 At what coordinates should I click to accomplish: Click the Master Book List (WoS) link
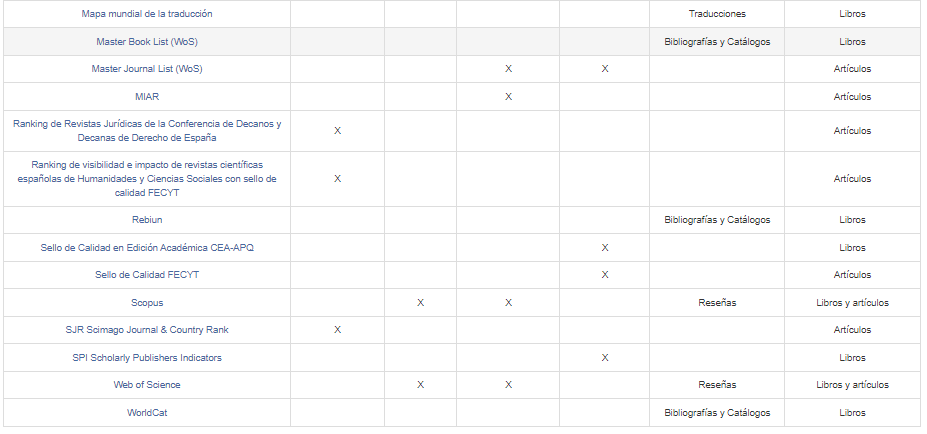tap(147, 42)
